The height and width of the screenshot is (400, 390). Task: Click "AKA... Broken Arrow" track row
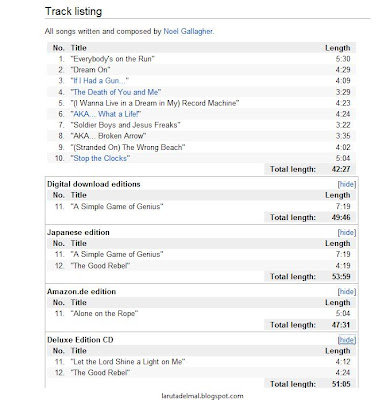coord(201,136)
